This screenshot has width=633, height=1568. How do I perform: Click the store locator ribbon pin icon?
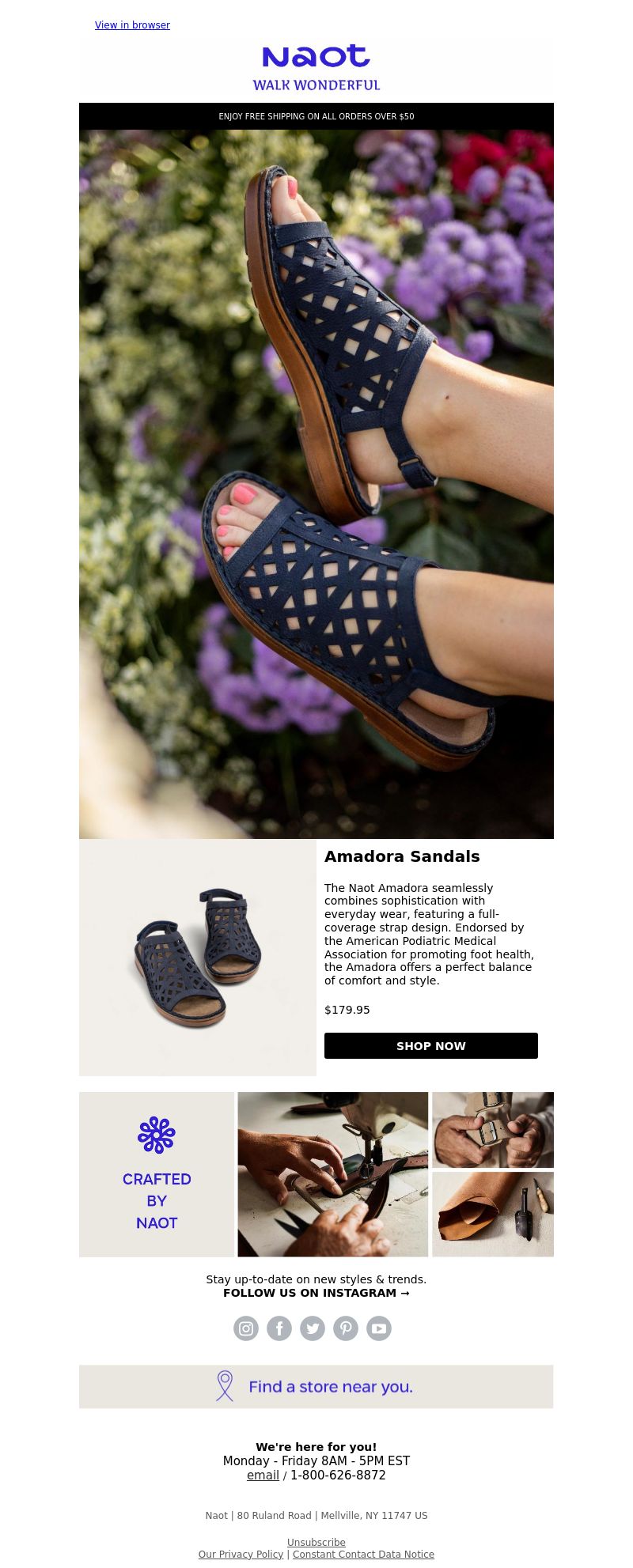tap(225, 1386)
